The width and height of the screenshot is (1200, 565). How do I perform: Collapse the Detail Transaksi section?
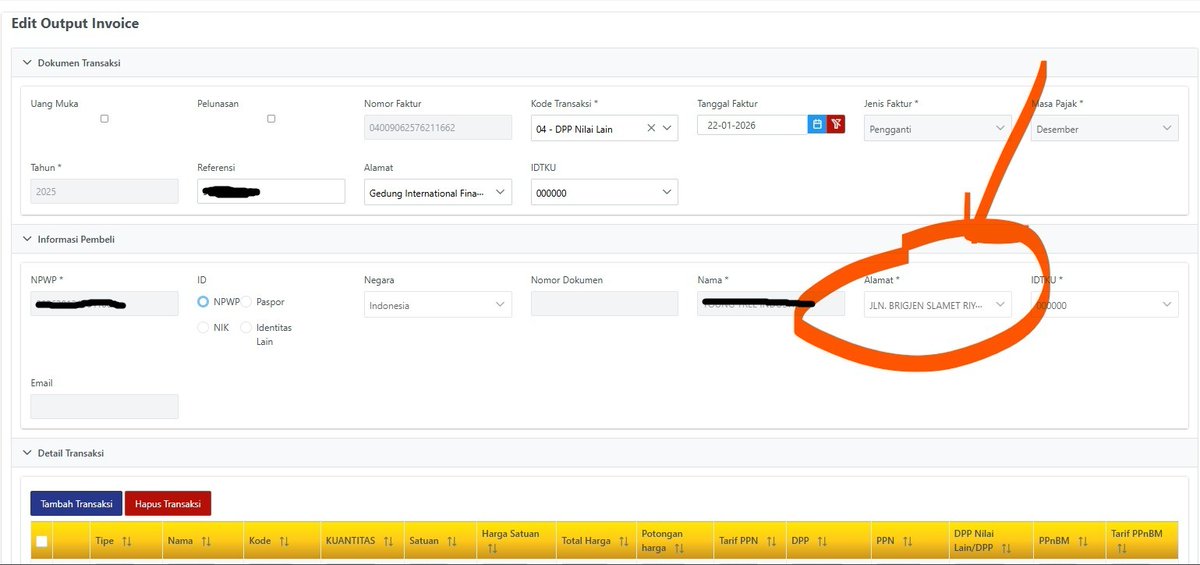[26, 454]
